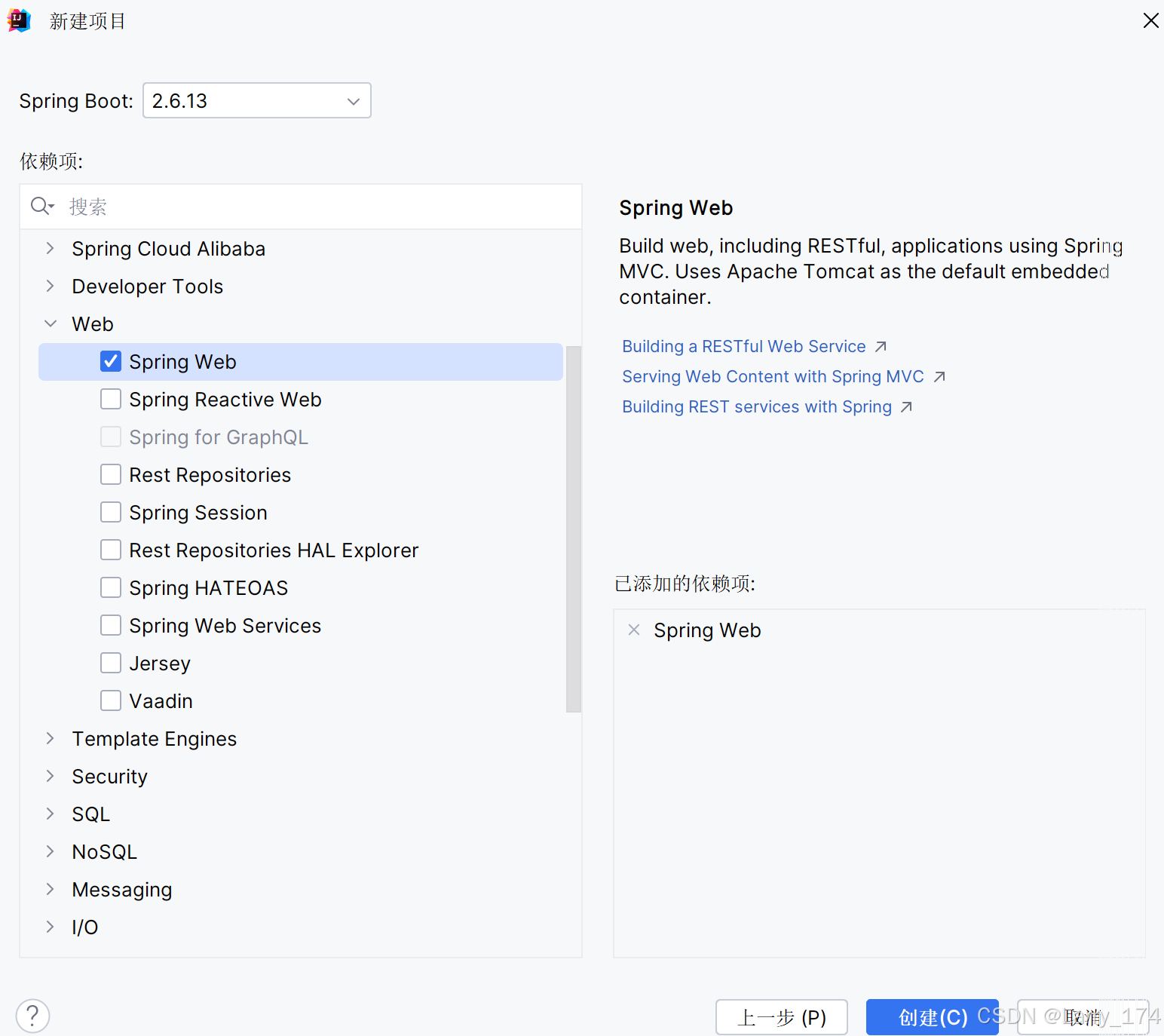Tick the Spring Session checkbox

[x=111, y=512]
